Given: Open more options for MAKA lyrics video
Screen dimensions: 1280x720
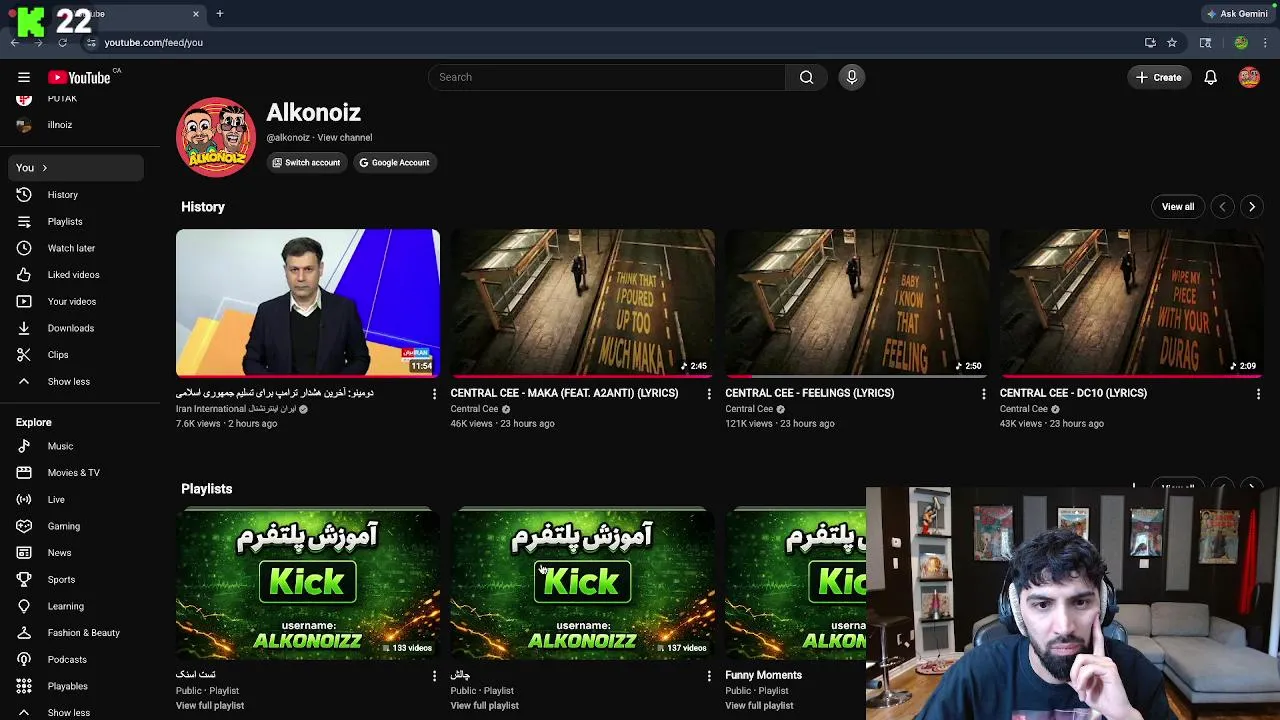Looking at the screenshot, I should click(709, 394).
